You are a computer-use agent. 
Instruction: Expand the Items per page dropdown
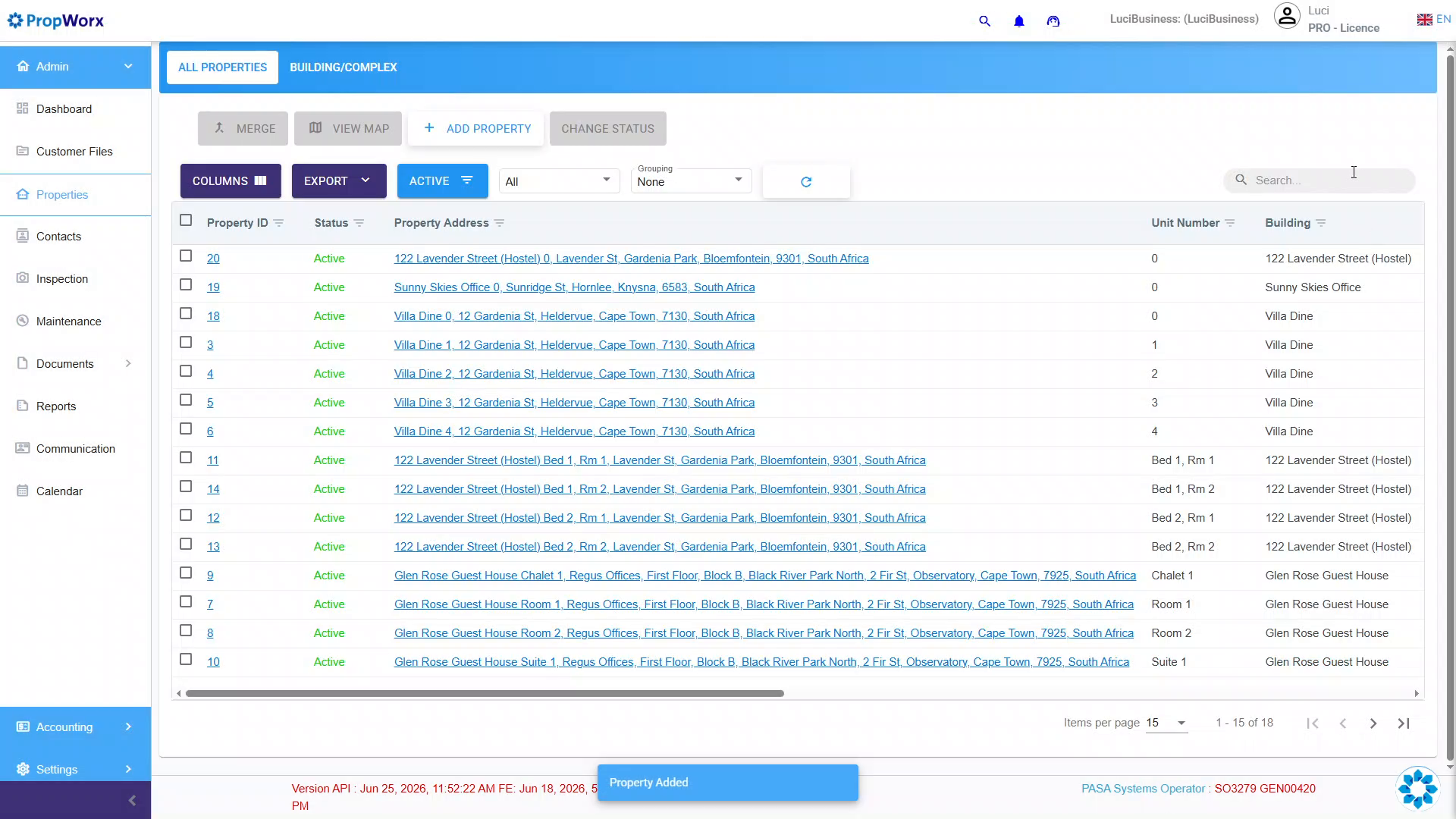[1166, 723]
